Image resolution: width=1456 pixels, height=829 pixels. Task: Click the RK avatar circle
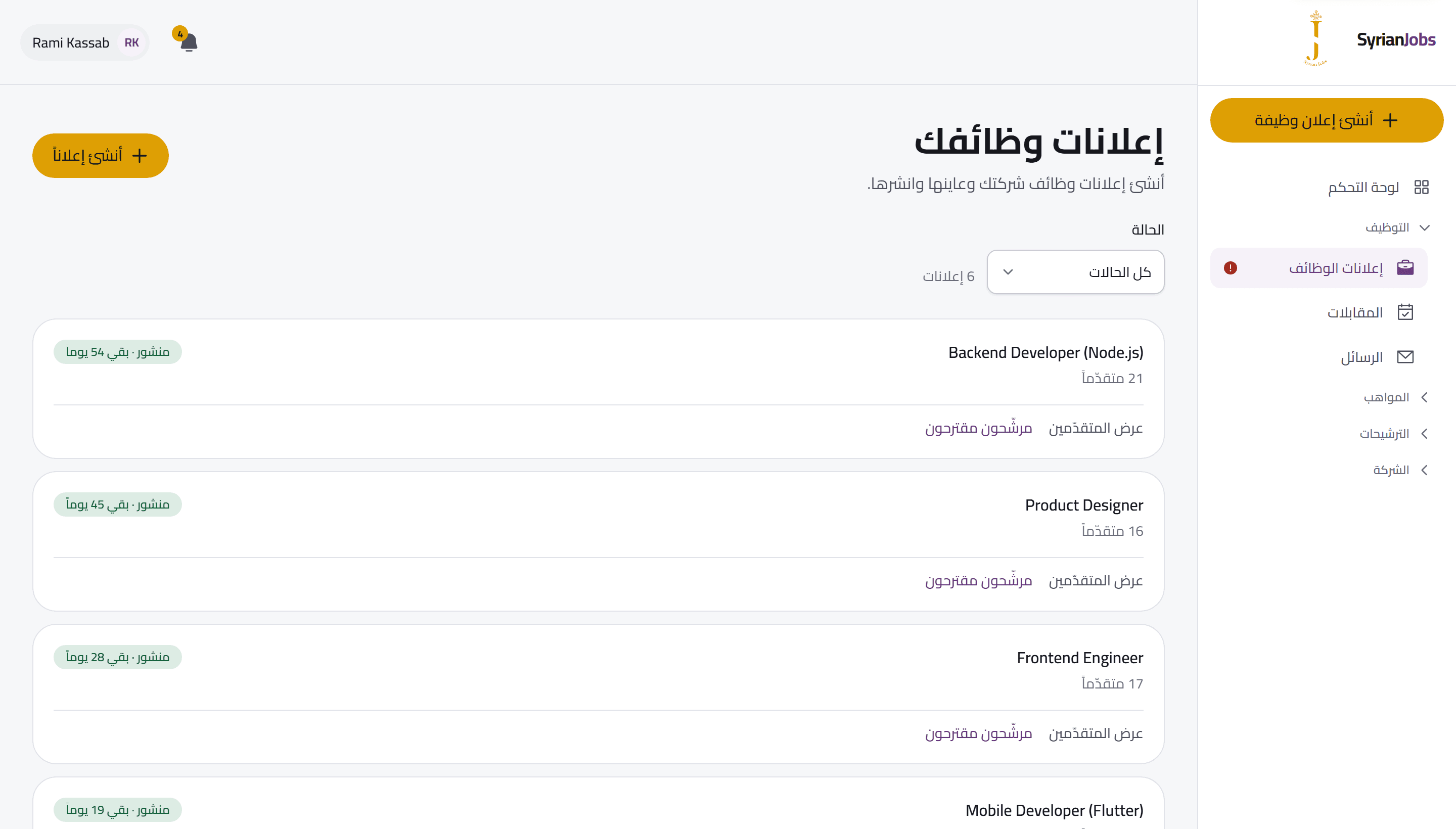click(x=131, y=42)
